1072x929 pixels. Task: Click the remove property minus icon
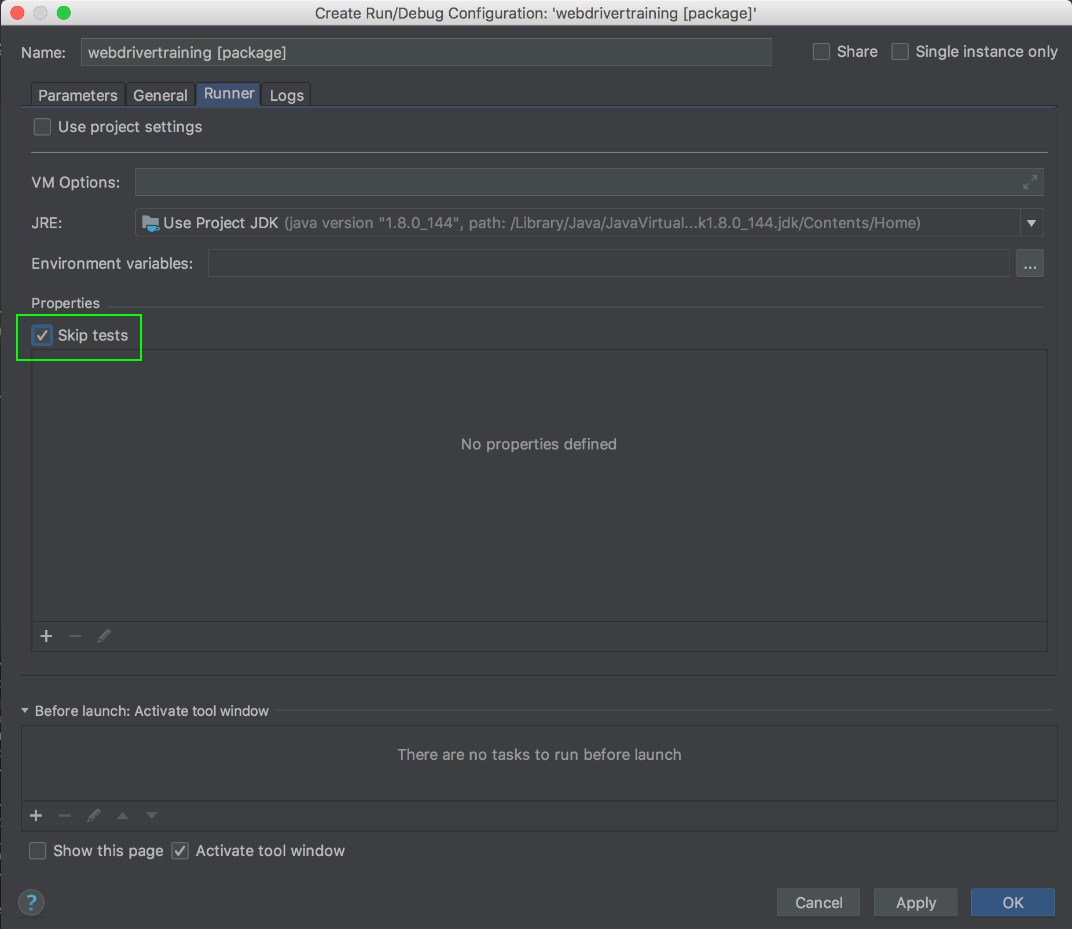(75, 636)
